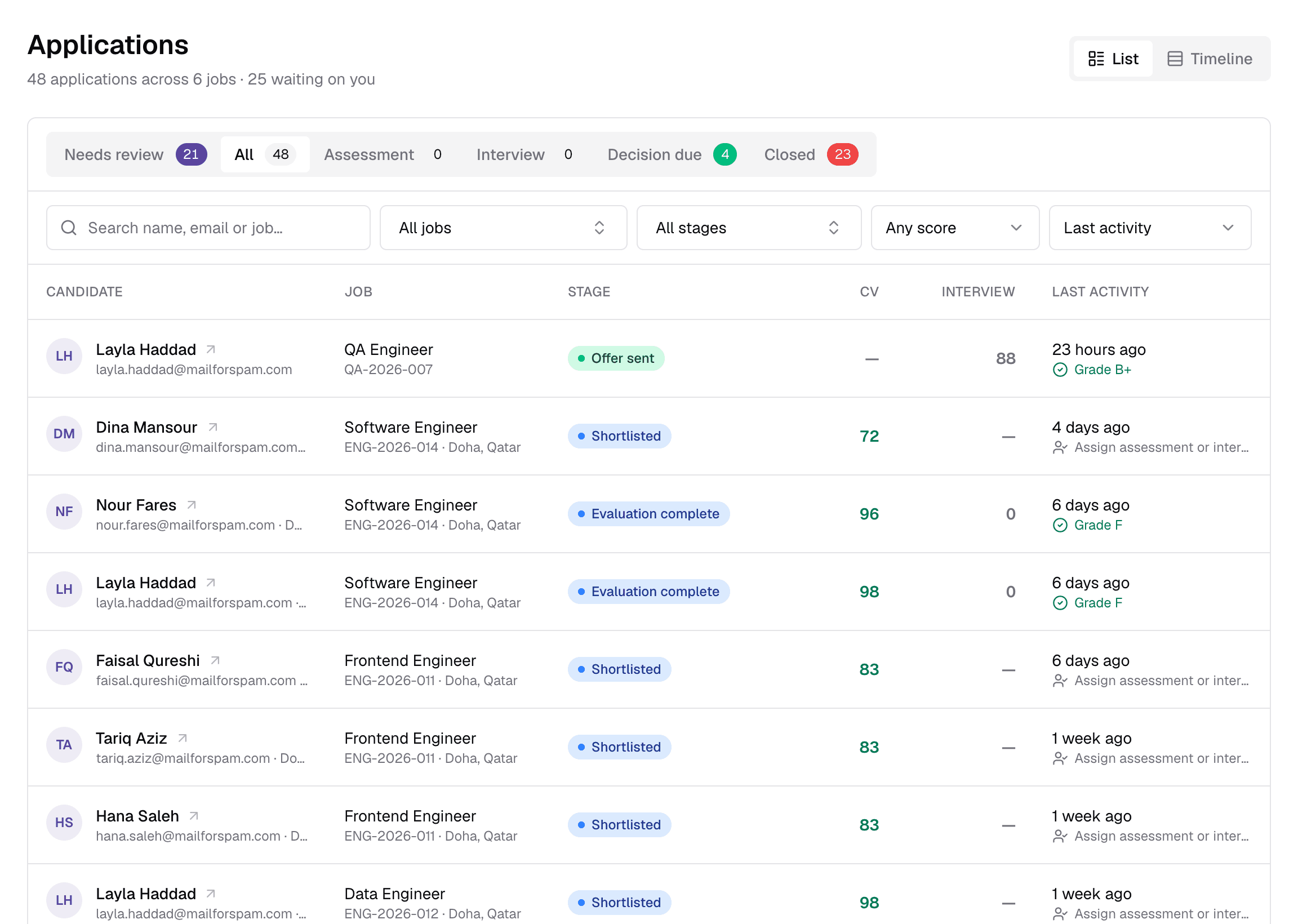The width and height of the screenshot is (1298, 924).
Task: Click the TA avatar for Tariq Aziz
Action: point(64,745)
